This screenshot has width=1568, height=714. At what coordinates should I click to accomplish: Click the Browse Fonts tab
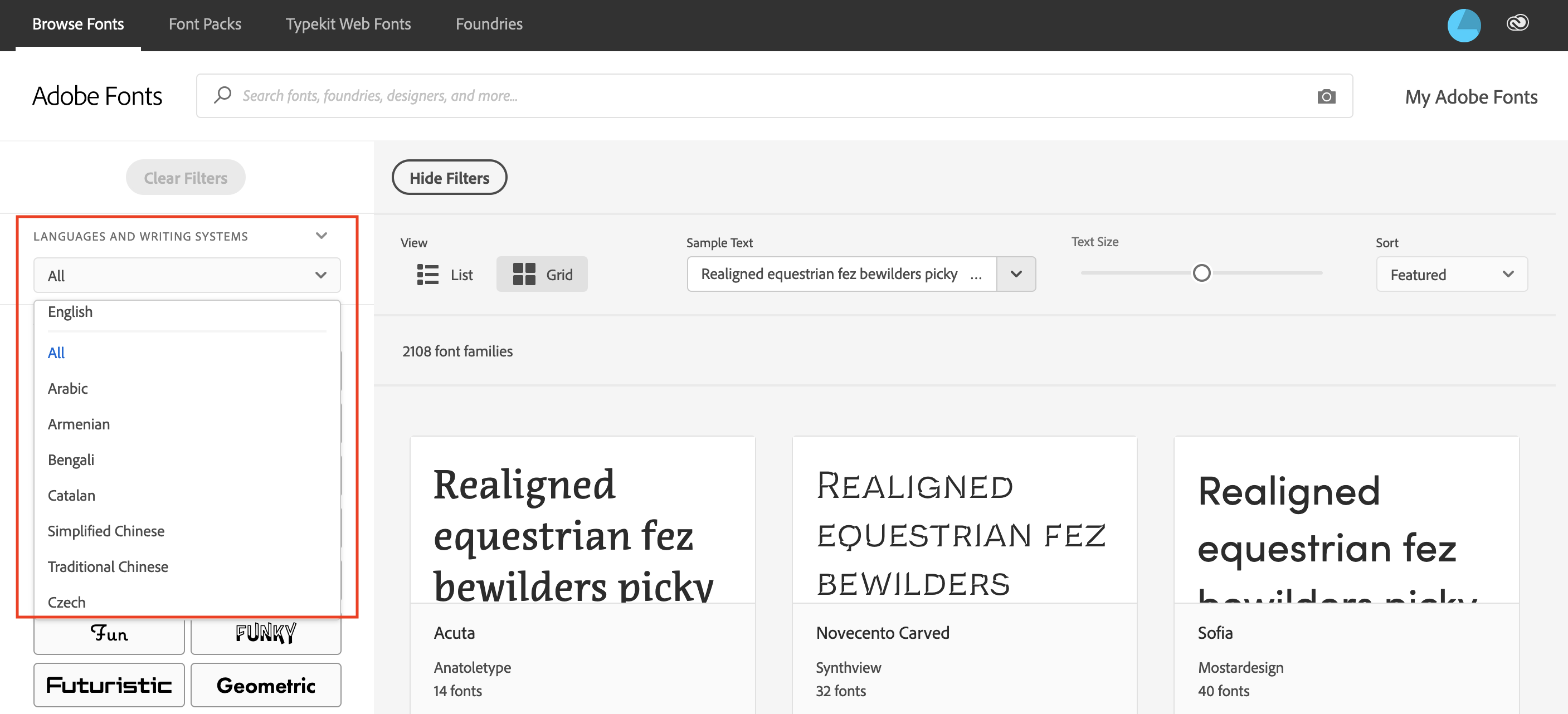(x=77, y=23)
